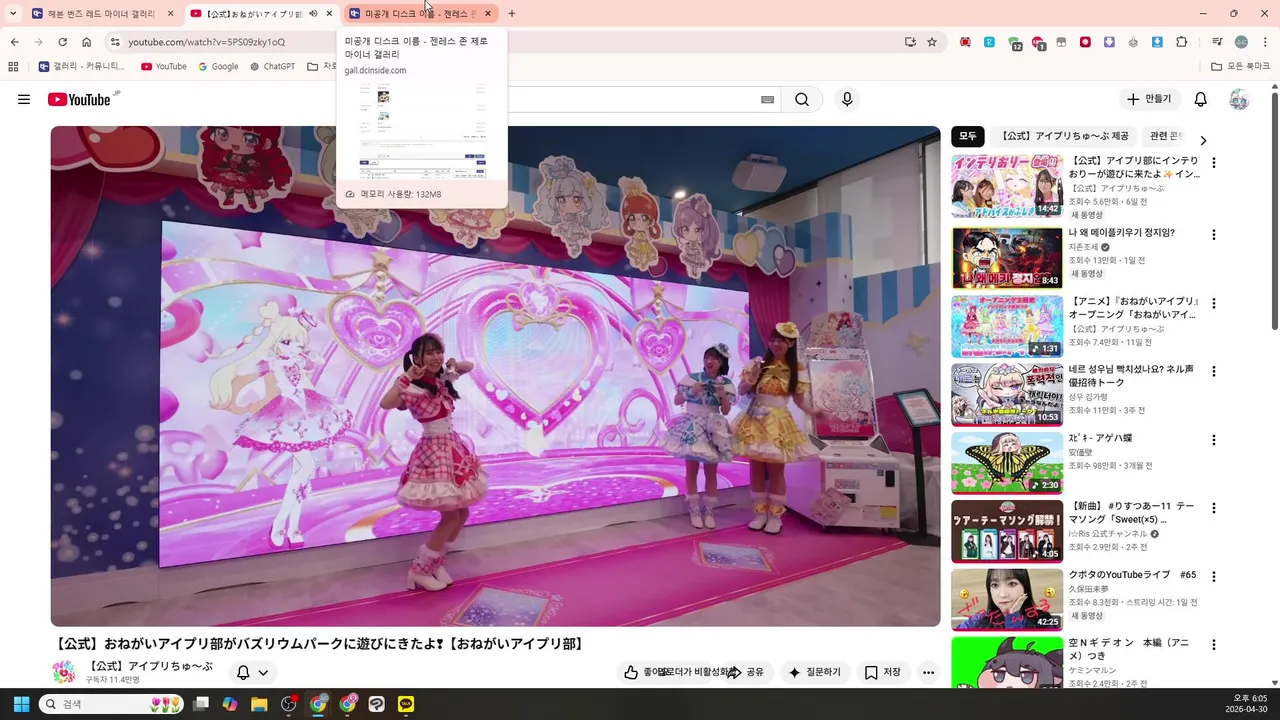Image resolution: width=1280 pixels, height=720 pixels.
Task: Submit search with the magnifier icon
Action: pyautogui.click(x=802, y=99)
